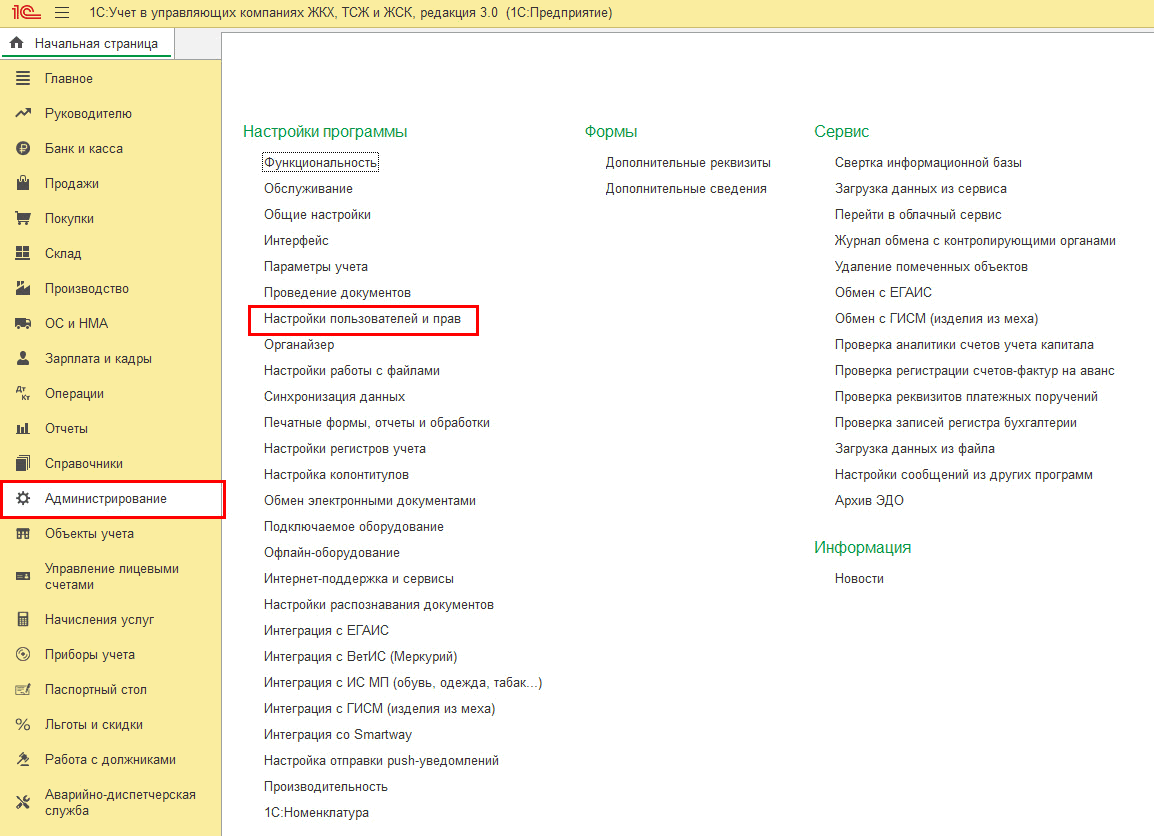The height and width of the screenshot is (836, 1154).
Task: Open the Подключаемое оборудование link
Action: coord(354,527)
